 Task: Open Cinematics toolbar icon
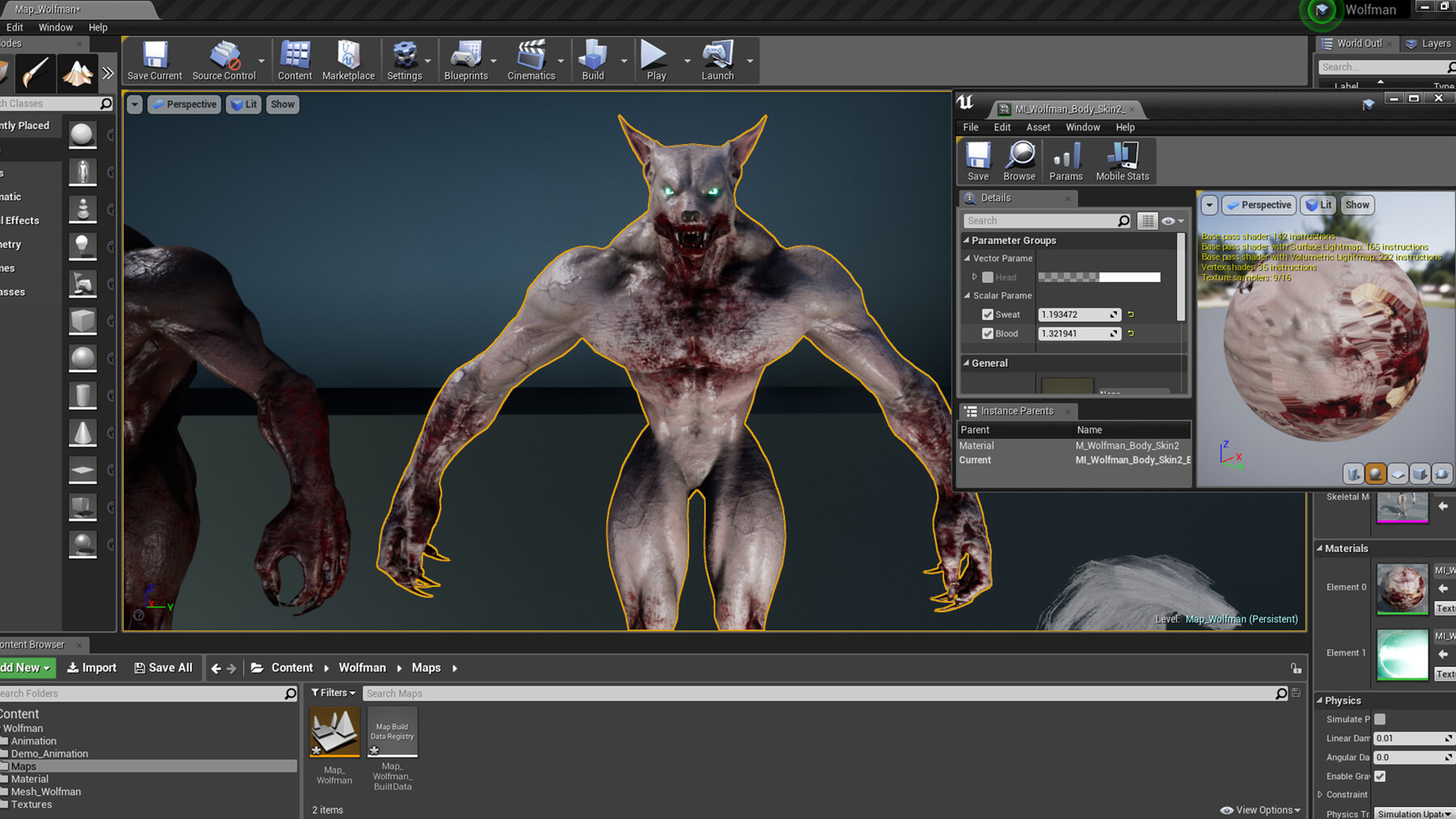point(531,61)
